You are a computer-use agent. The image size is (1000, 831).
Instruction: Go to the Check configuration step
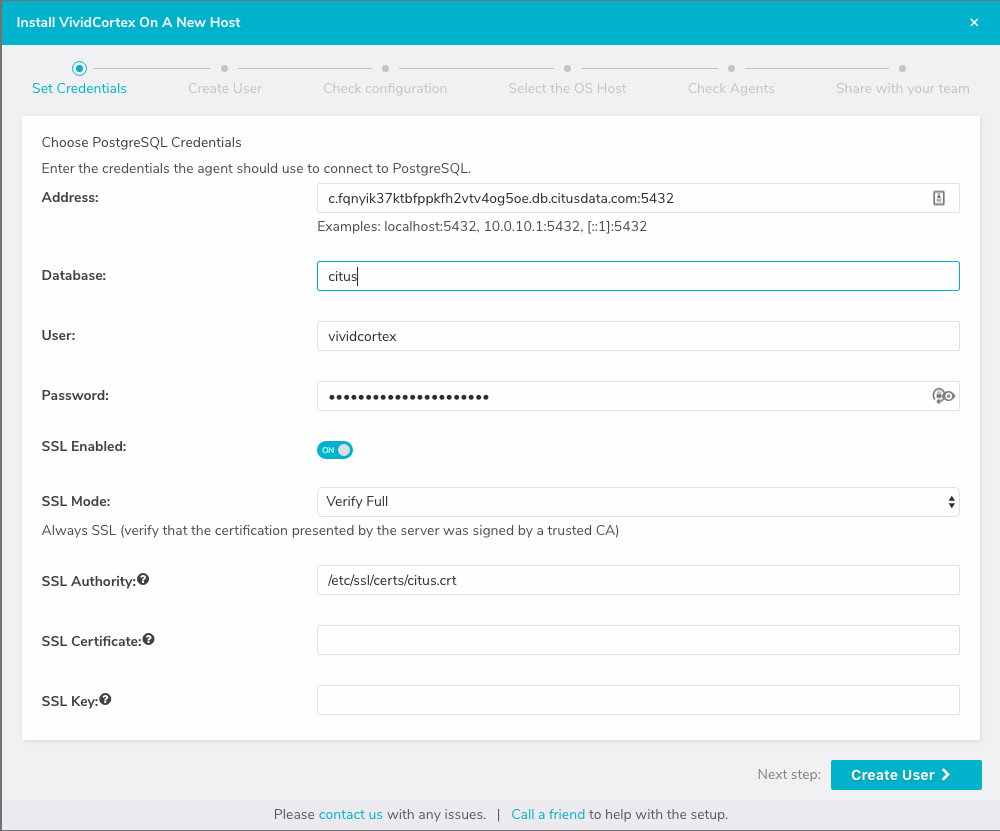(385, 89)
